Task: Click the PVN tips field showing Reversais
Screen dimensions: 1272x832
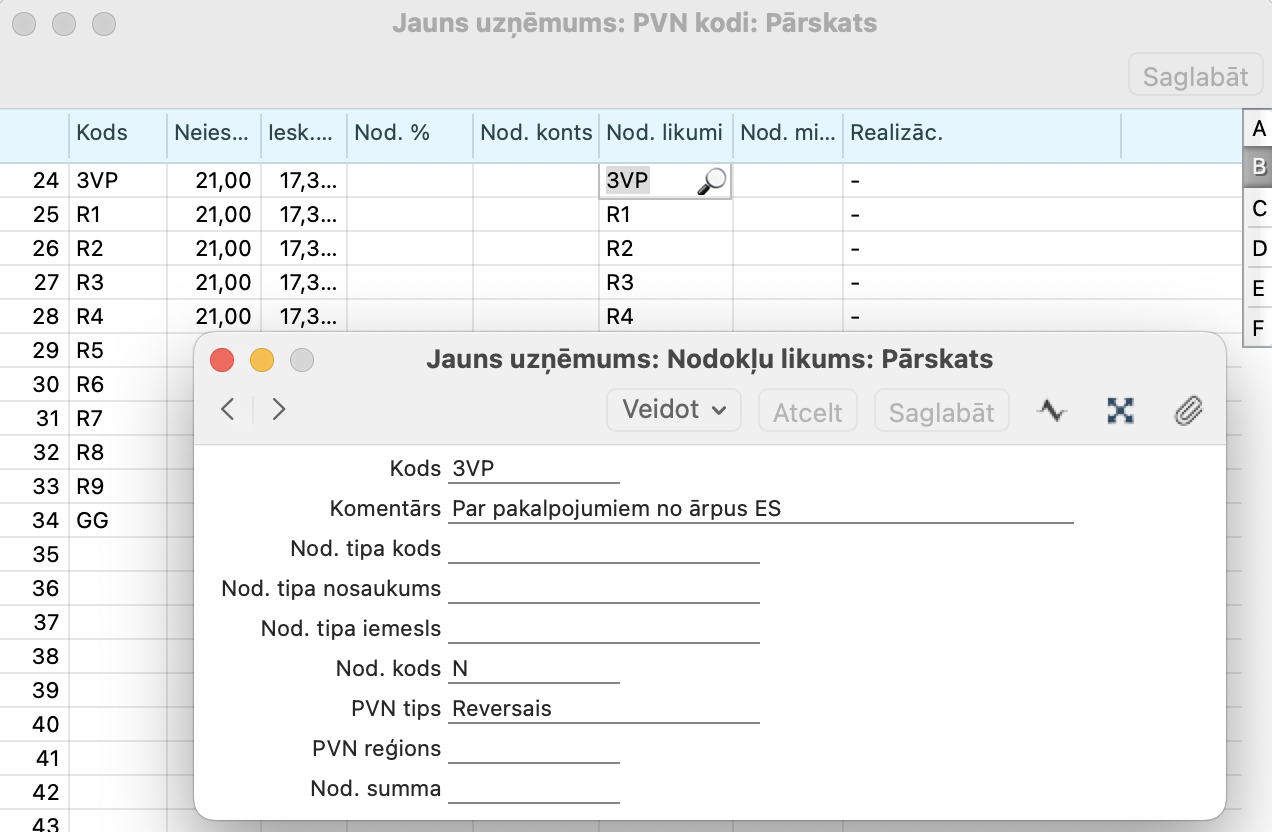Action: coord(604,709)
